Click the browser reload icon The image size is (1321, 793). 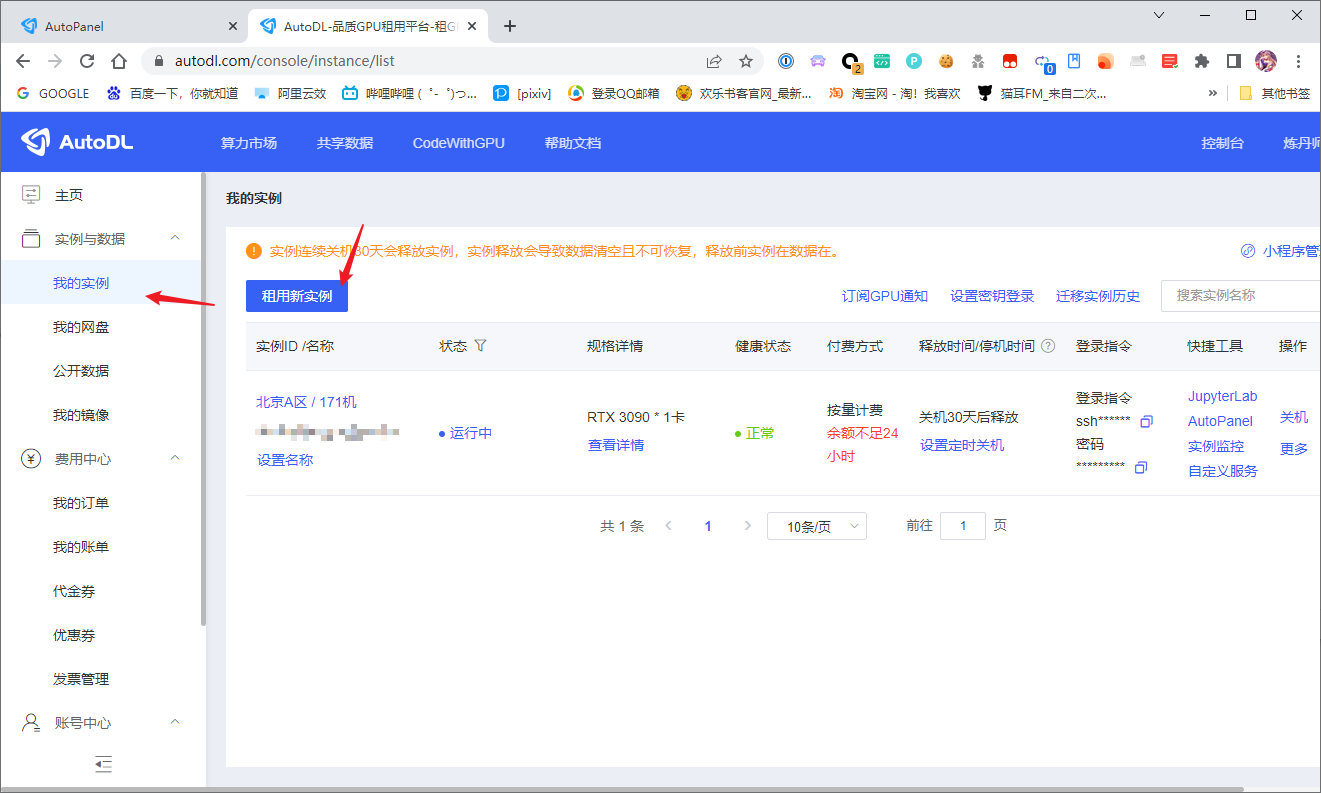pyautogui.click(x=87, y=61)
